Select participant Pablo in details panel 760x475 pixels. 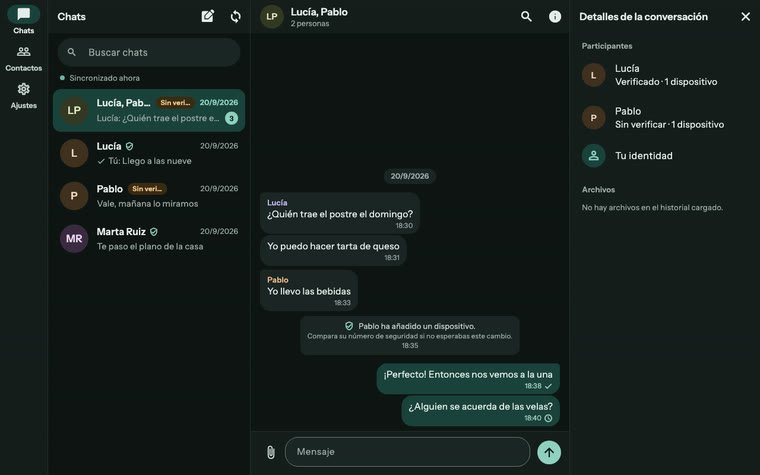click(x=665, y=118)
